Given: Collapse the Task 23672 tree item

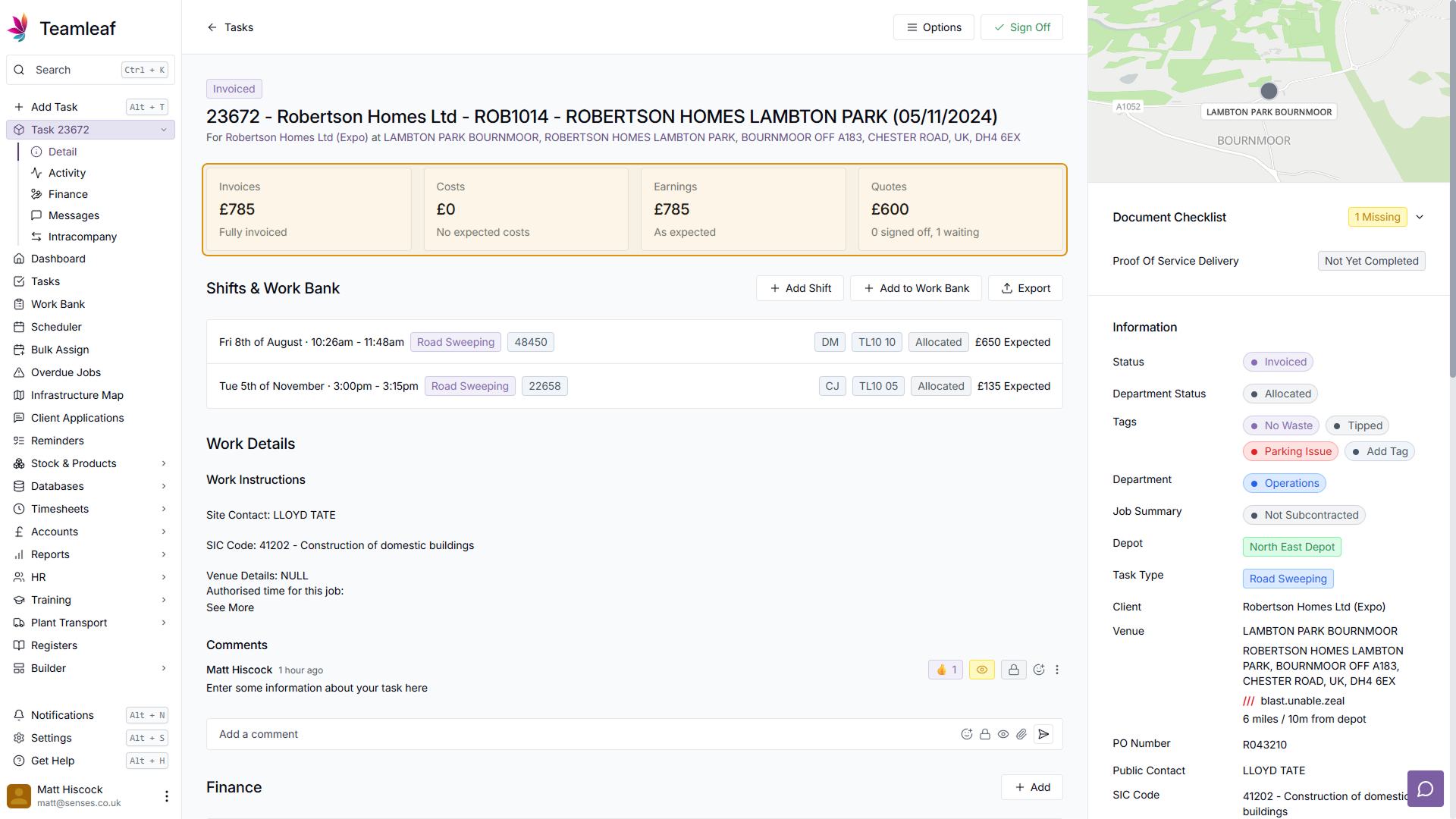Looking at the screenshot, I should 164,130.
